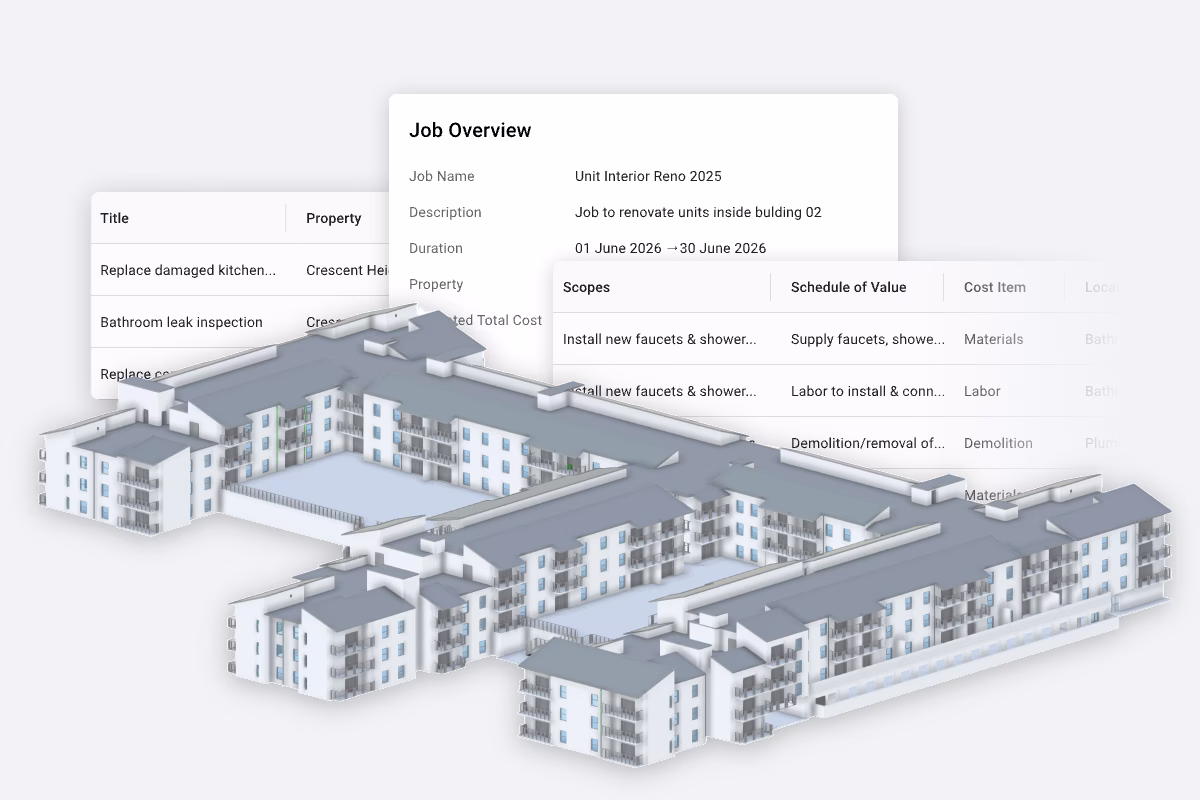Click the Demolition cost item cell
Viewport: 1200px width, 800px height.
[998, 443]
